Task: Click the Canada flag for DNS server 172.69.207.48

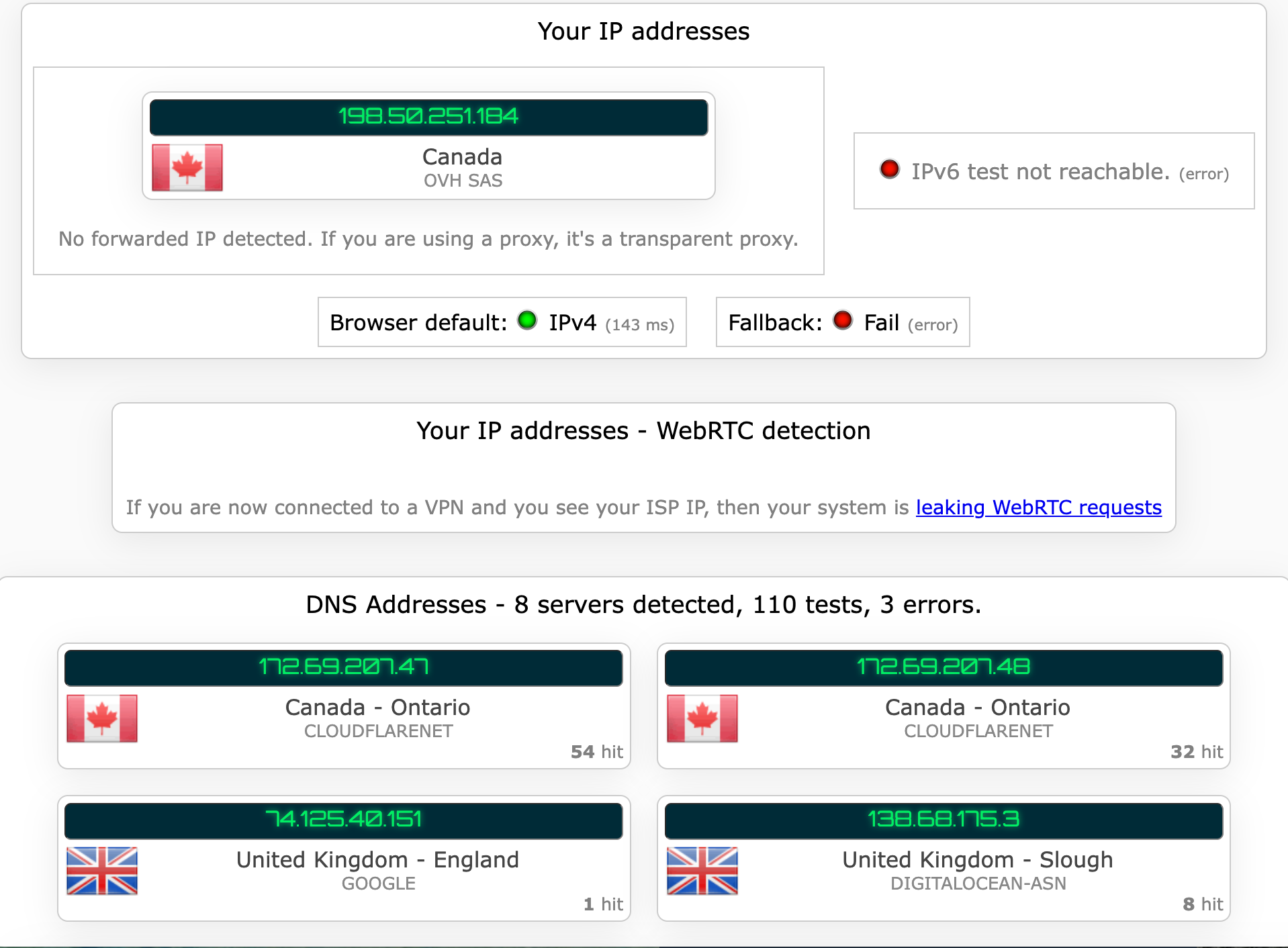Action: (x=702, y=718)
